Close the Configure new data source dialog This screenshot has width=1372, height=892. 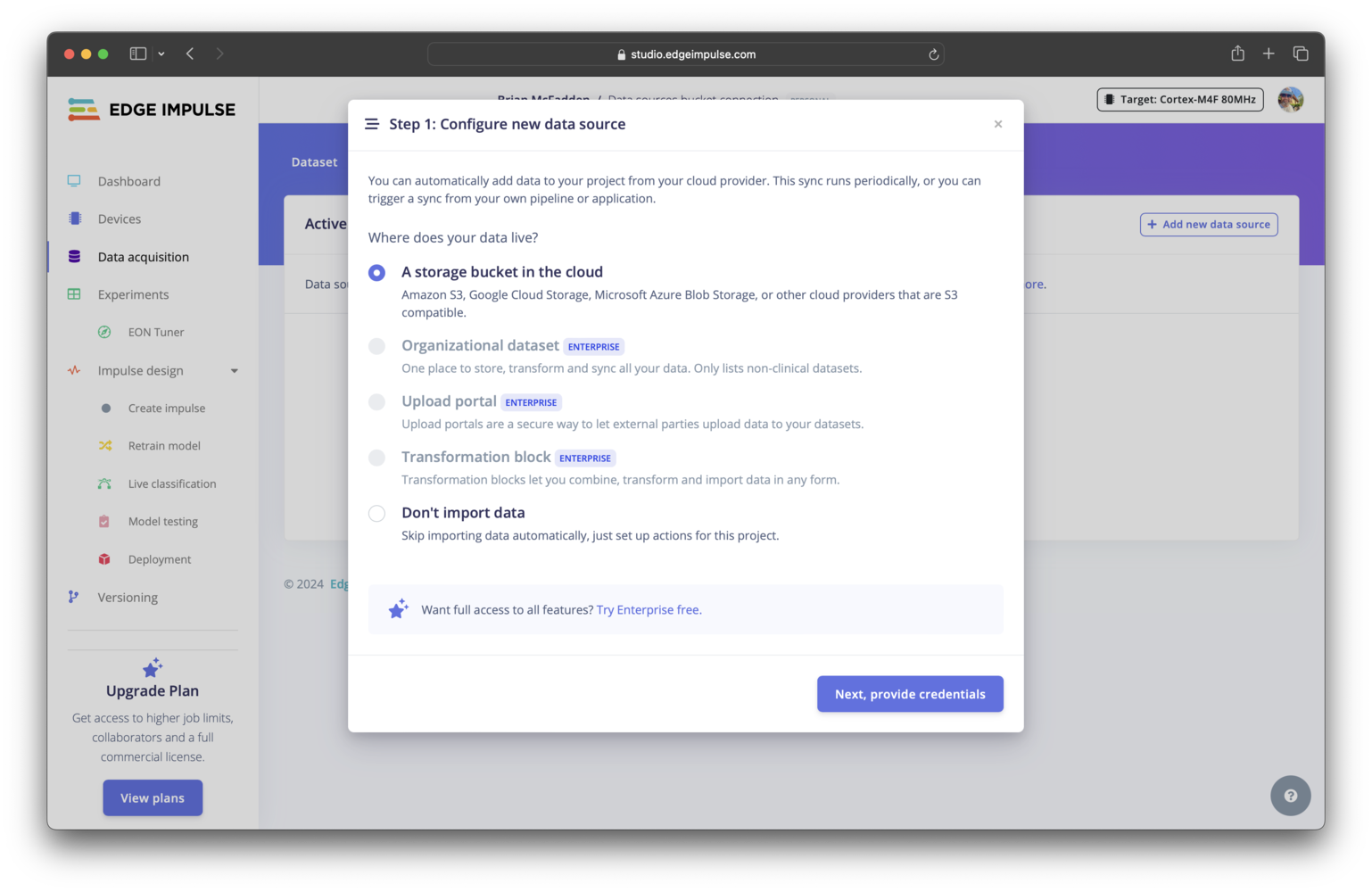tap(998, 124)
